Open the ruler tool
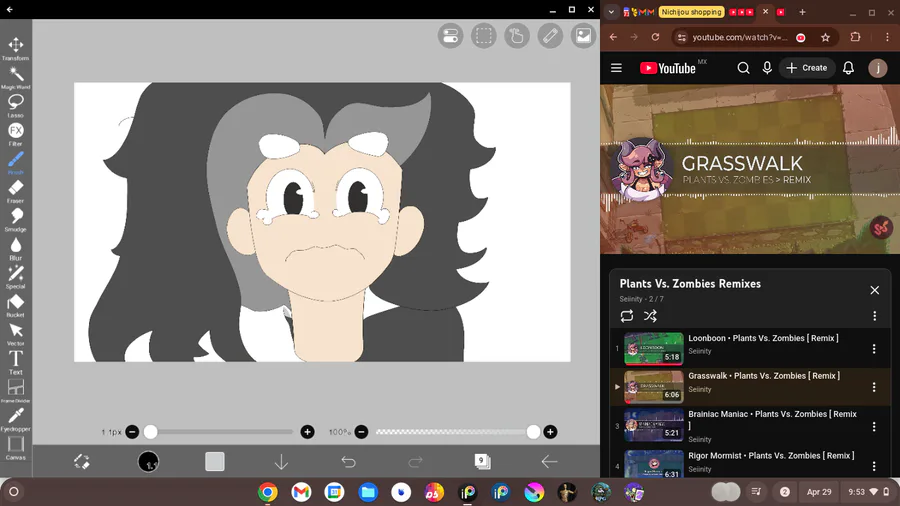 [550, 36]
